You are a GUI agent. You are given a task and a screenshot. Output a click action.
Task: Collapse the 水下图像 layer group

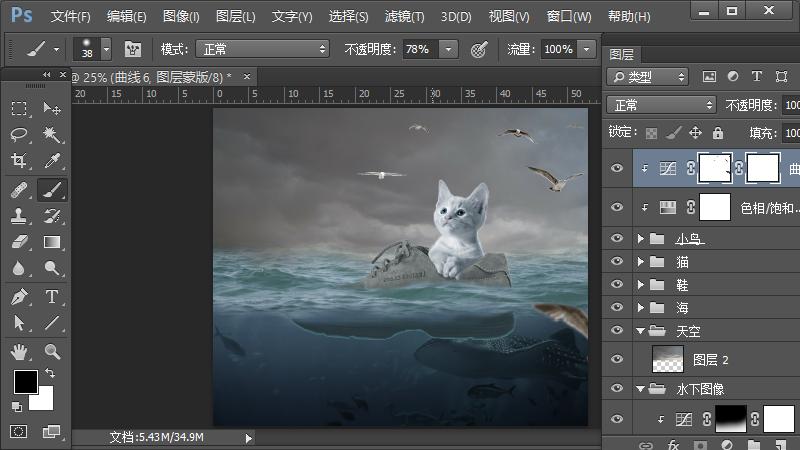click(x=641, y=389)
